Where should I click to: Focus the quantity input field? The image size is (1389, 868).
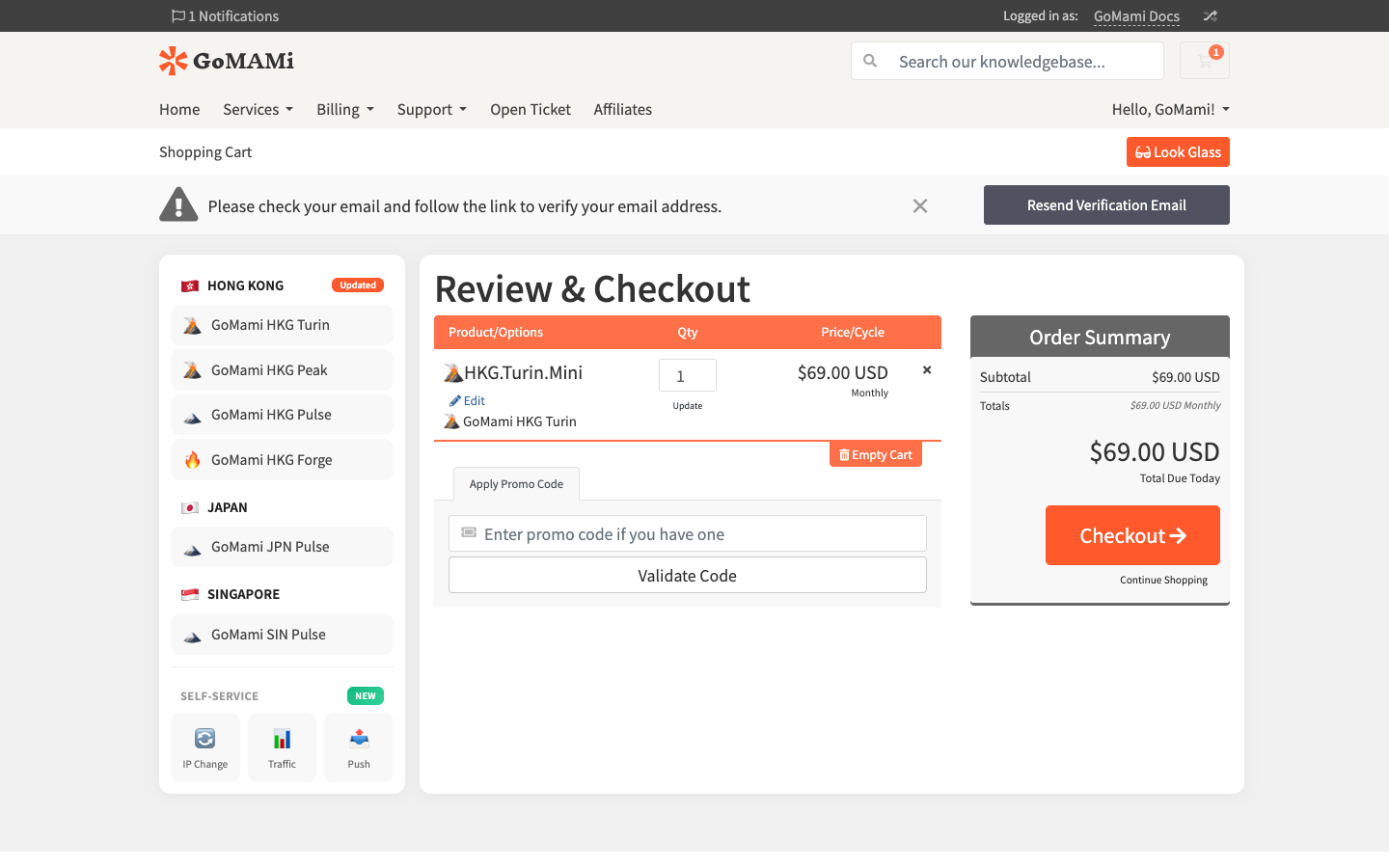(x=688, y=375)
